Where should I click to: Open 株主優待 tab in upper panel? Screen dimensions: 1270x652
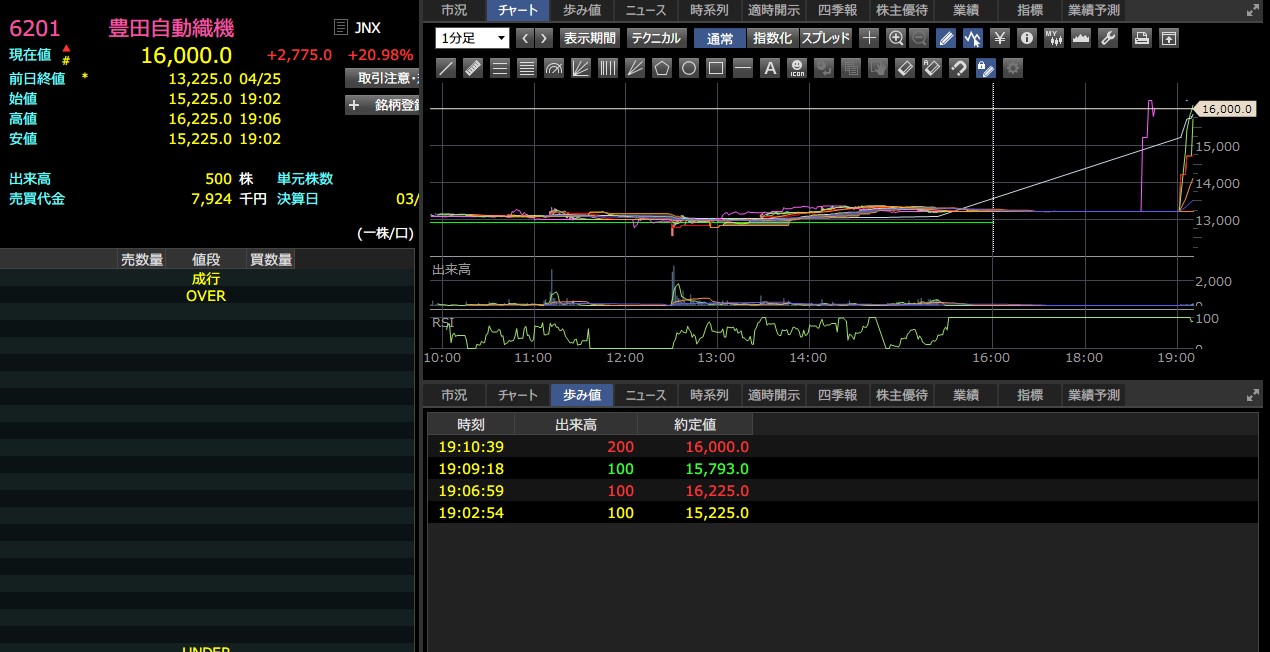pyautogui.click(x=902, y=10)
